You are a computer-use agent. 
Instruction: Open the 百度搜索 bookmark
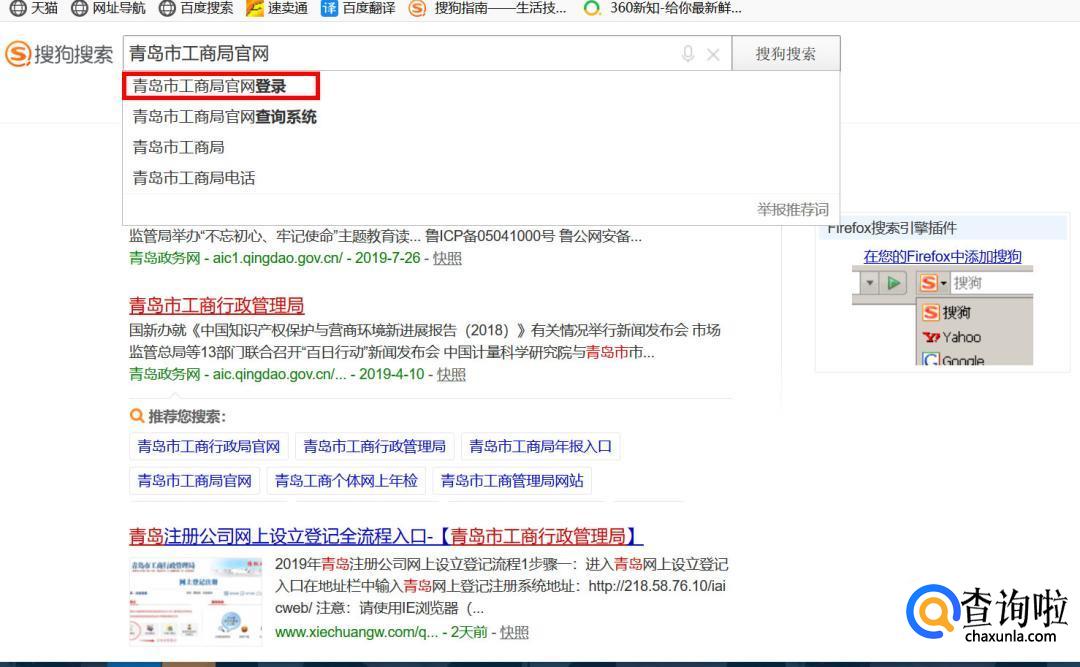(196, 8)
